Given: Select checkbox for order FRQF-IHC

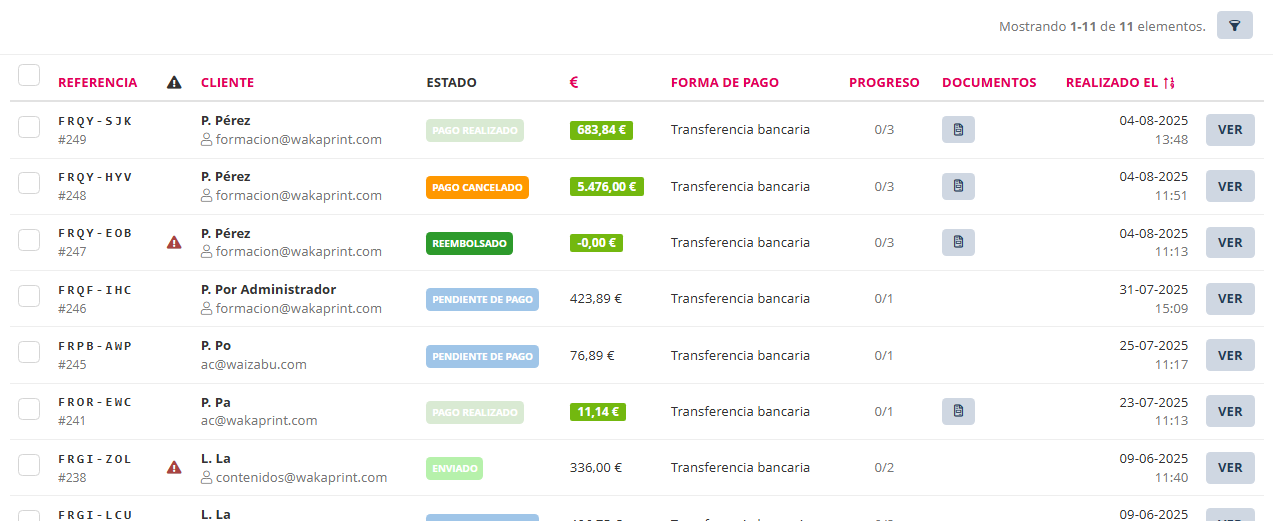Looking at the screenshot, I should click(x=29, y=296).
